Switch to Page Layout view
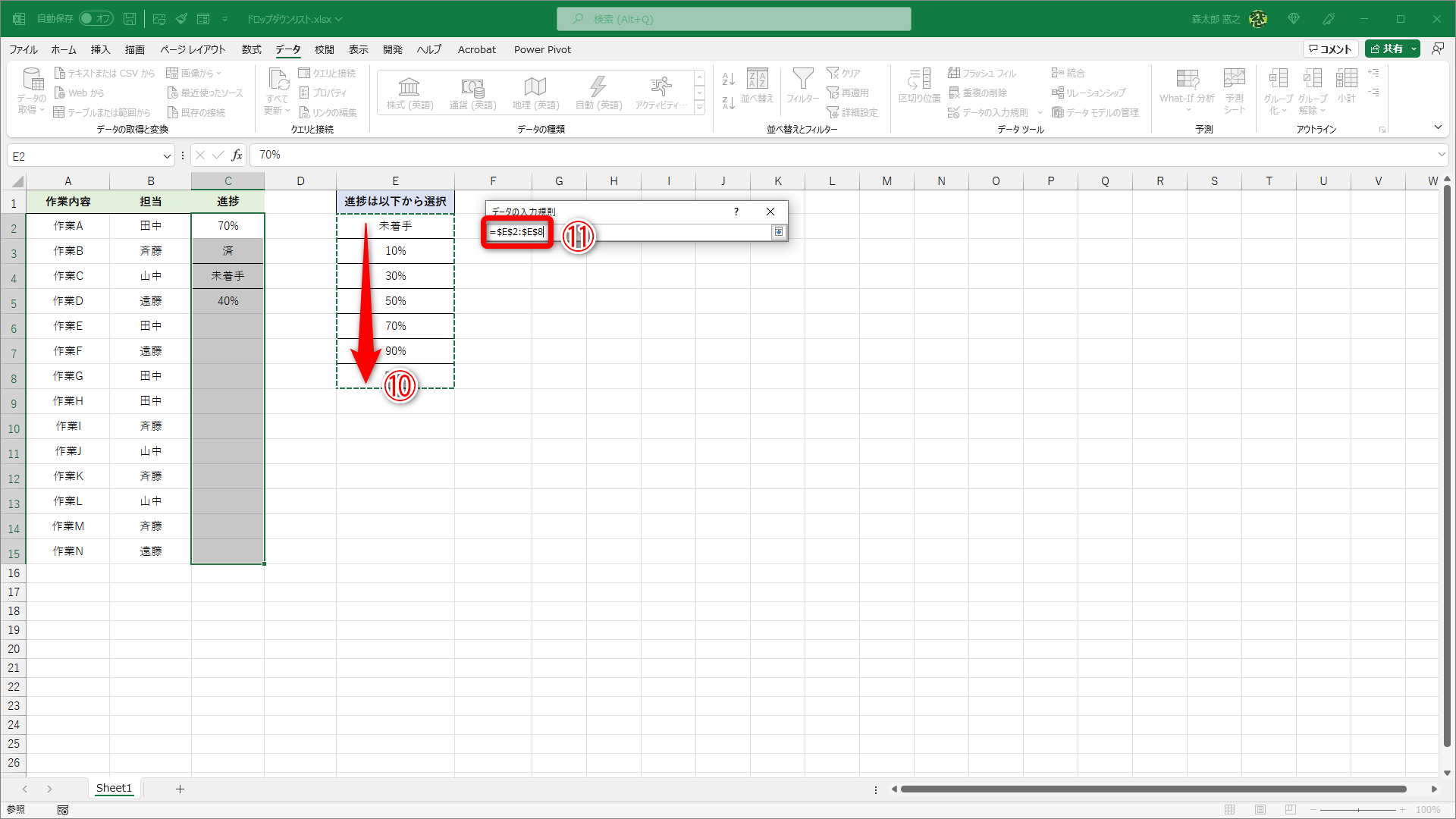The image size is (1456, 819). [x=1260, y=810]
